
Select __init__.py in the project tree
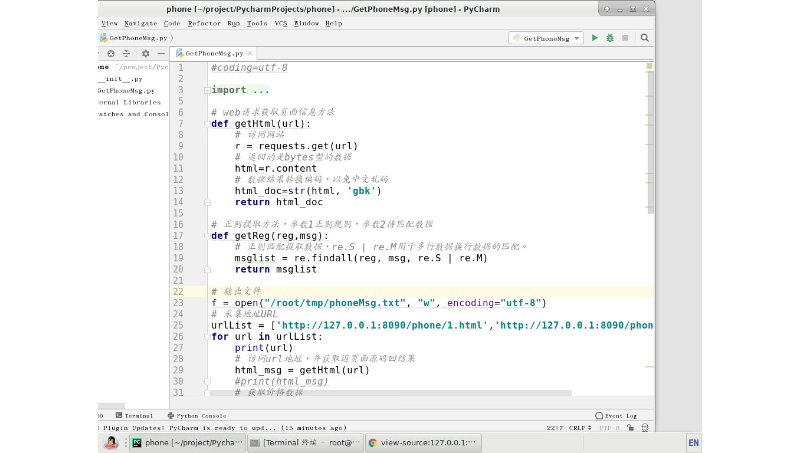click(120, 79)
